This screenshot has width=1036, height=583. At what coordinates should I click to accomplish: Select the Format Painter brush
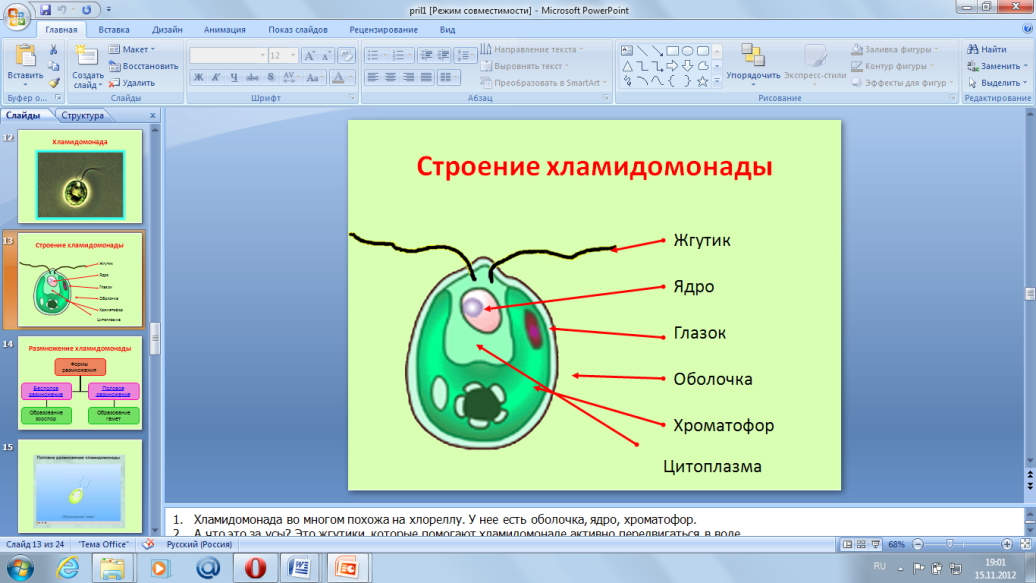click(55, 83)
